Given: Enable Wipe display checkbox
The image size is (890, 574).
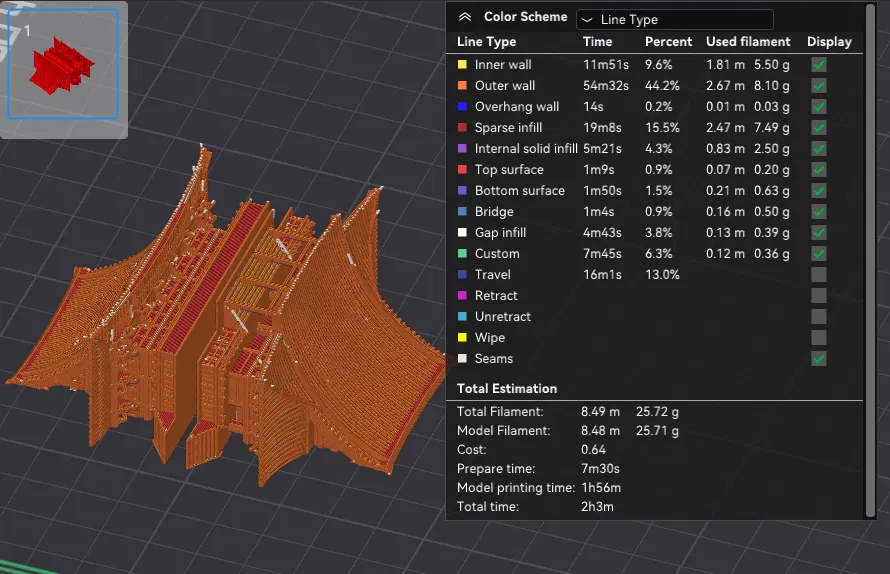Looking at the screenshot, I should [x=819, y=337].
